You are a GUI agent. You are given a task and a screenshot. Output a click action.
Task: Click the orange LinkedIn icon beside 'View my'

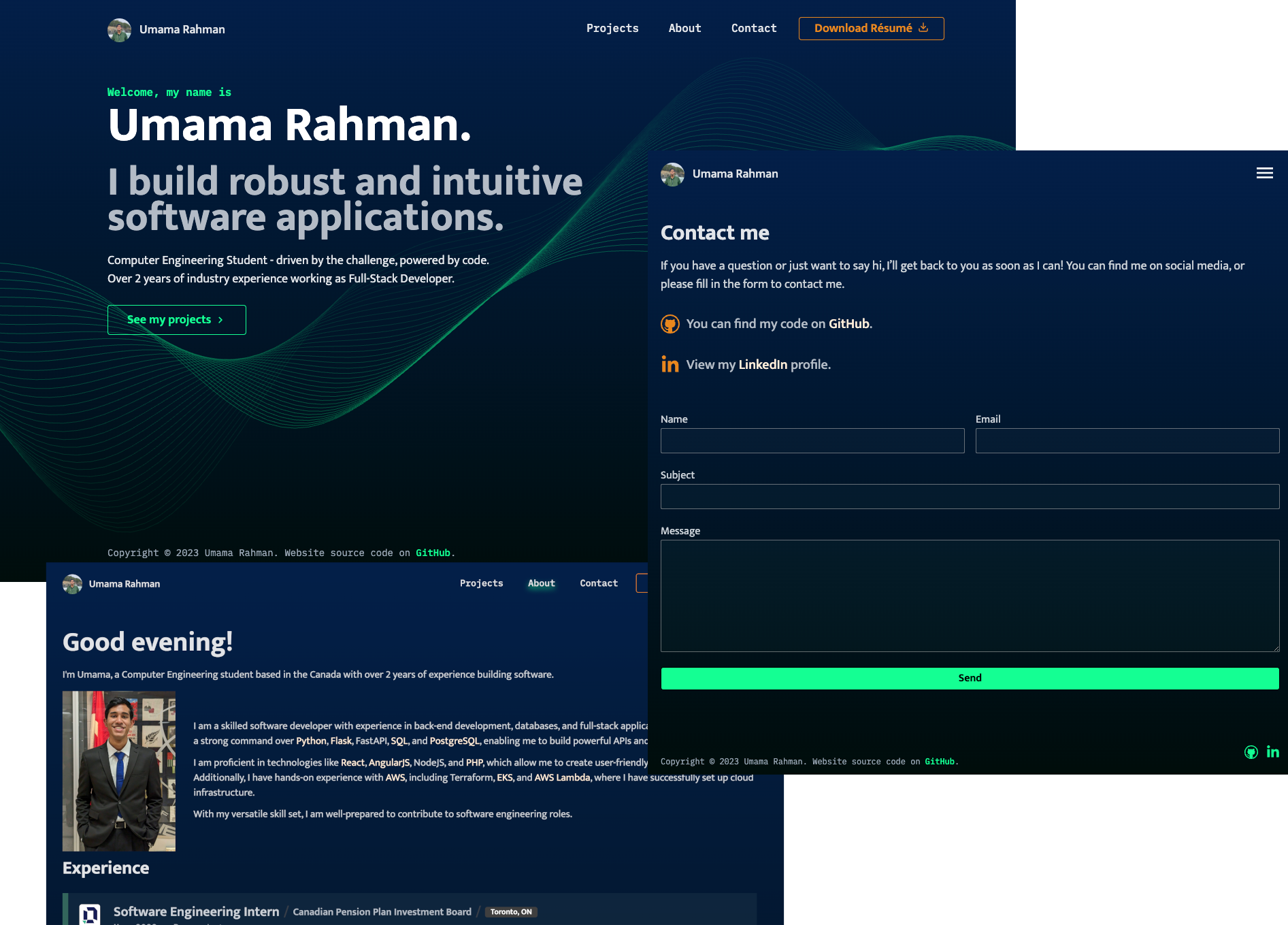coord(670,365)
